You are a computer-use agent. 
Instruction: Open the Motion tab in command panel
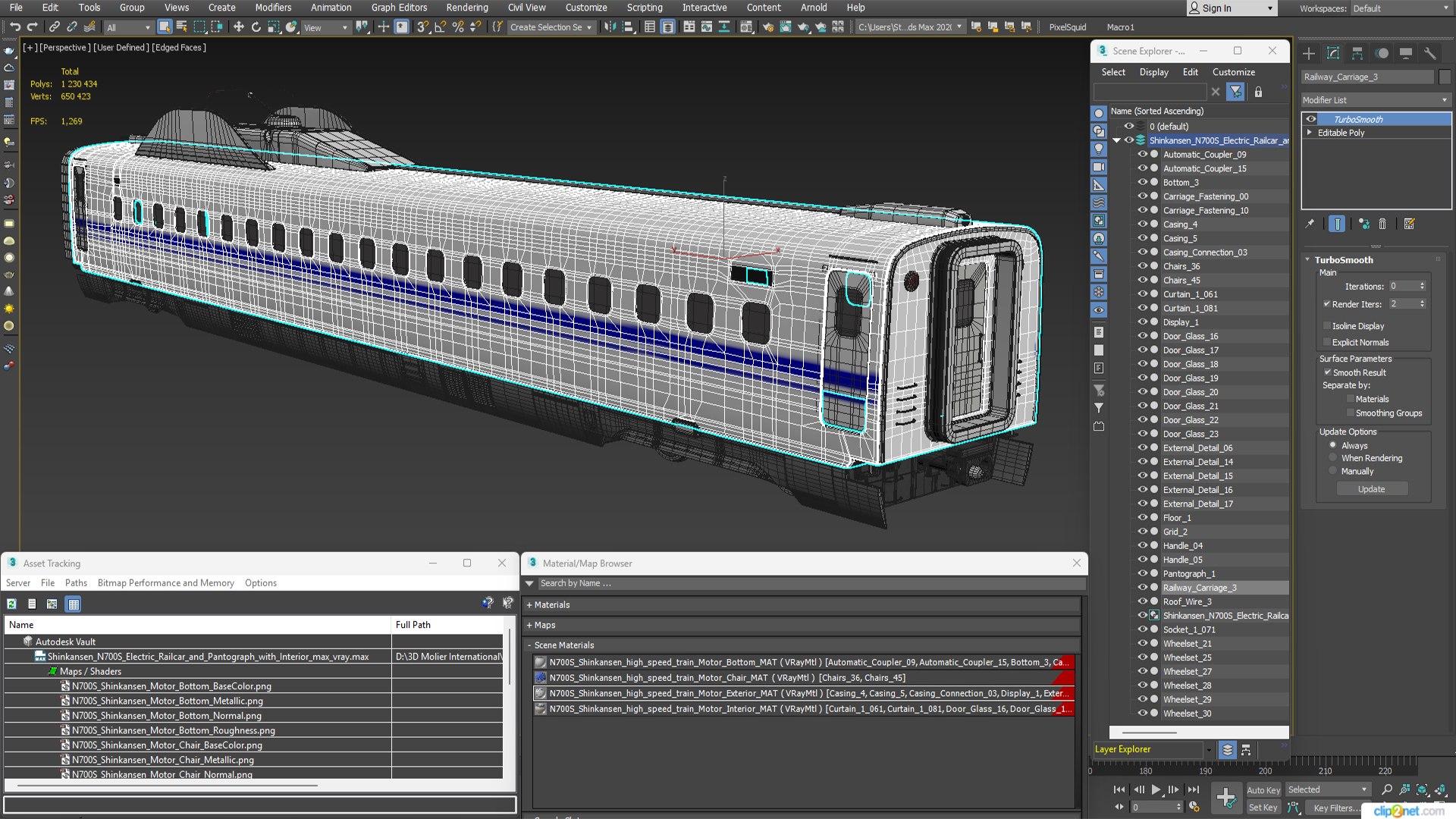click(1382, 53)
